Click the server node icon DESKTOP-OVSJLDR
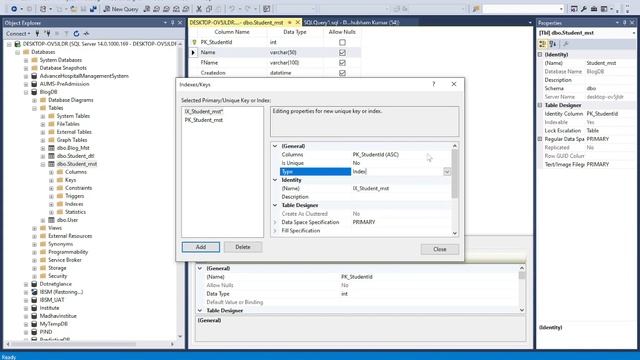The width and height of the screenshot is (640, 360). click(x=18, y=44)
